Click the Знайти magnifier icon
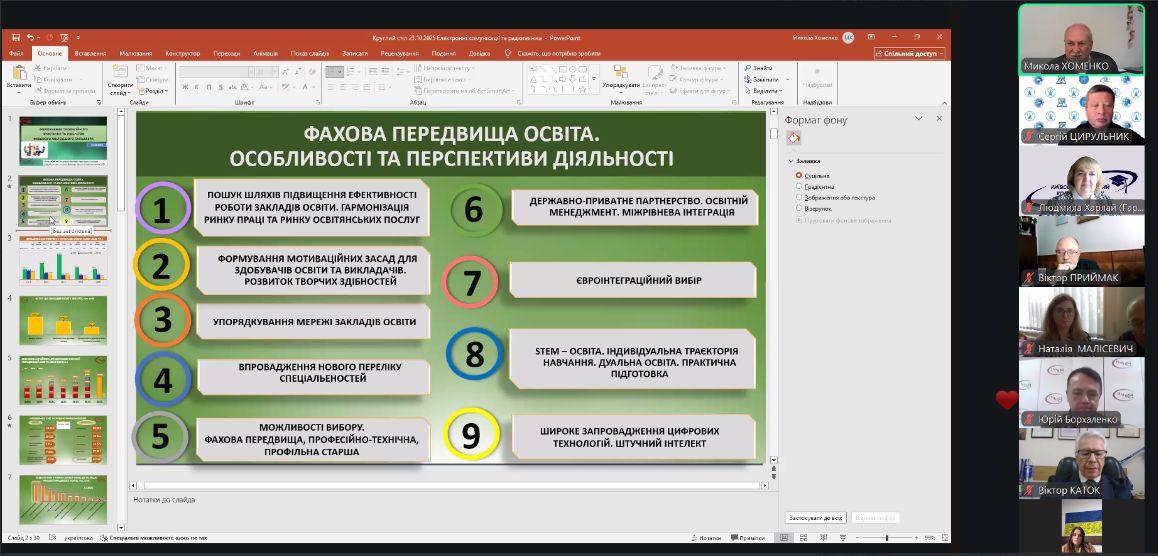The image size is (1158, 556). coord(749,68)
